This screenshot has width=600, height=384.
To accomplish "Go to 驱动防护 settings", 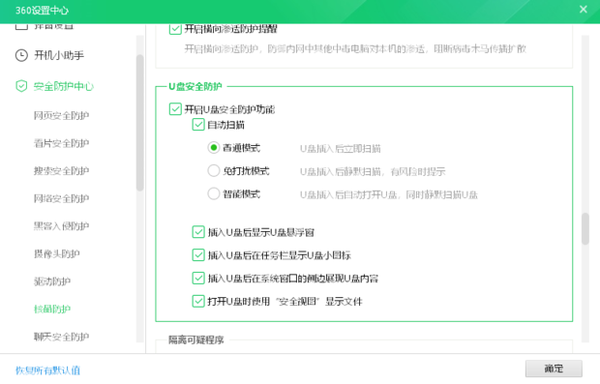I will (x=52, y=281).
